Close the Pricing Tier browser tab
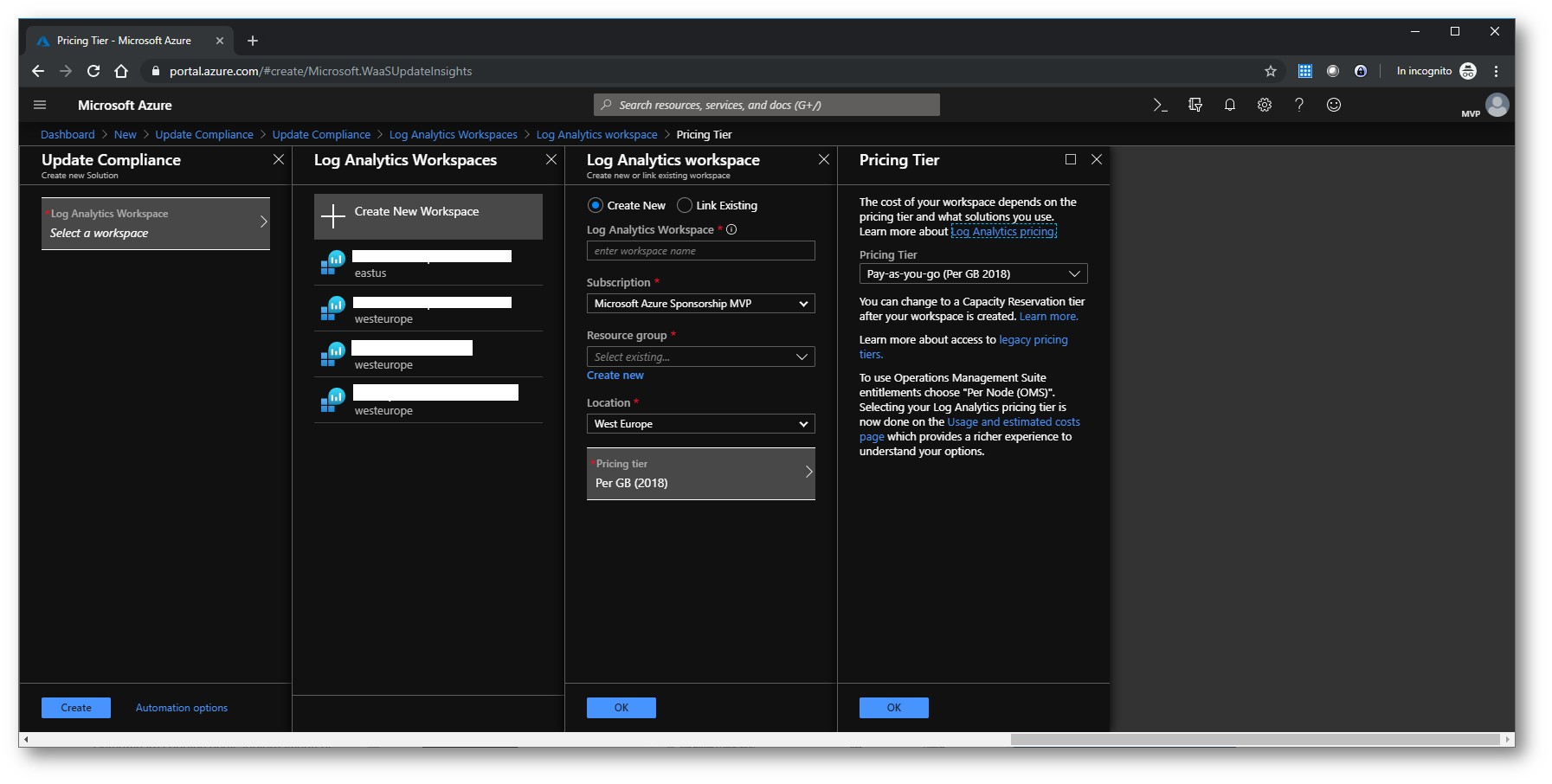This screenshot has width=1552, height=784. 220,41
